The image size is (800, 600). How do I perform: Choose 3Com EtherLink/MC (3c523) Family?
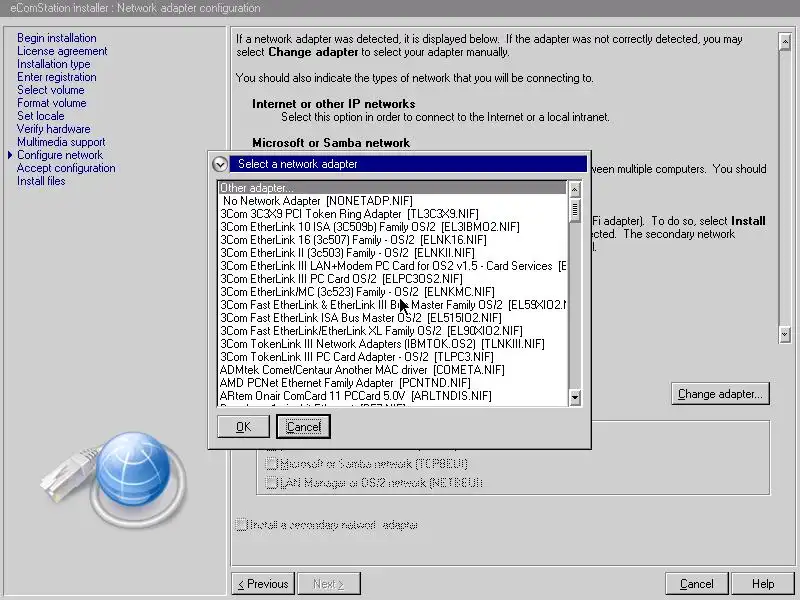click(392, 292)
